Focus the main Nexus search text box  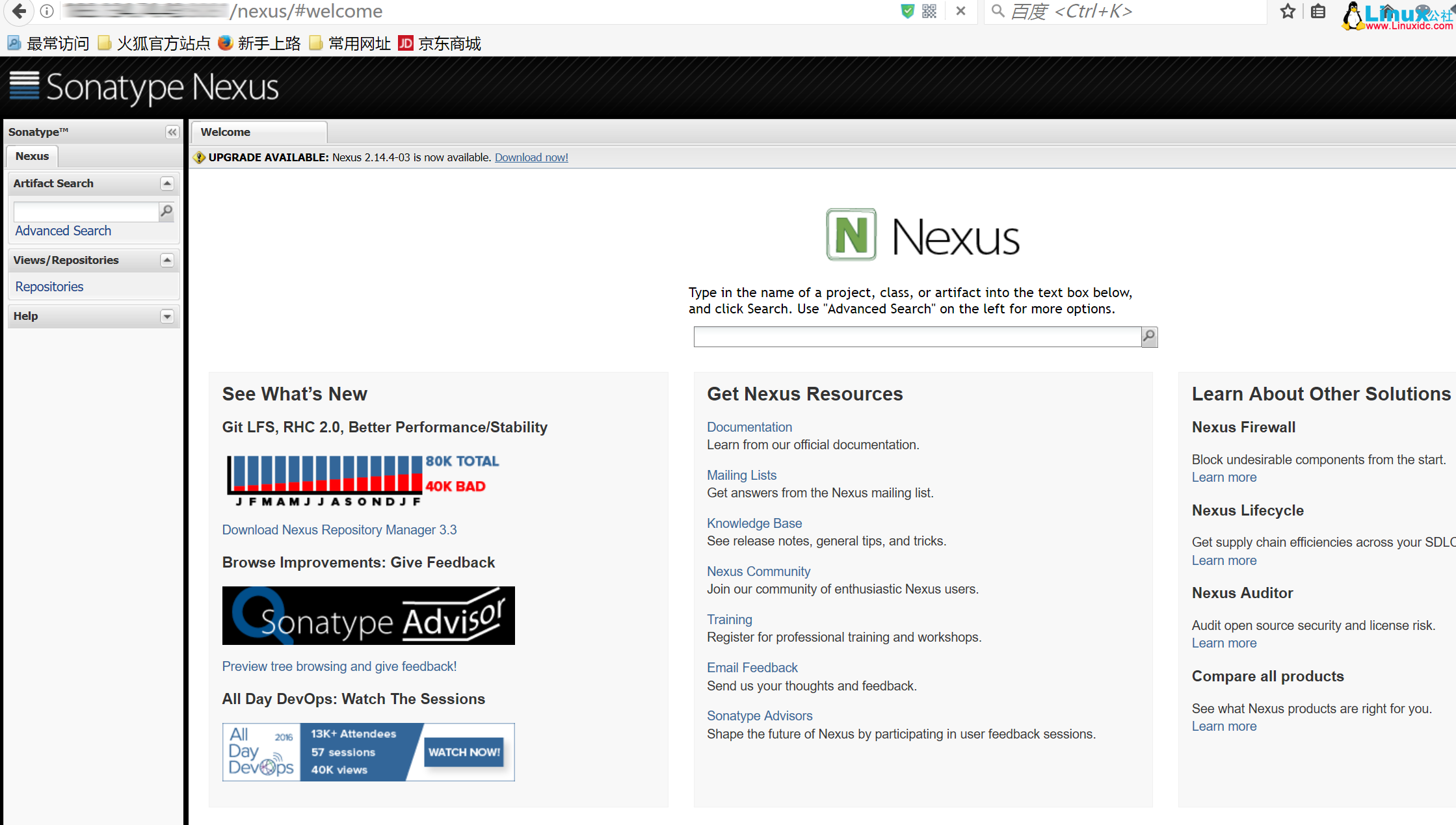point(917,337)
